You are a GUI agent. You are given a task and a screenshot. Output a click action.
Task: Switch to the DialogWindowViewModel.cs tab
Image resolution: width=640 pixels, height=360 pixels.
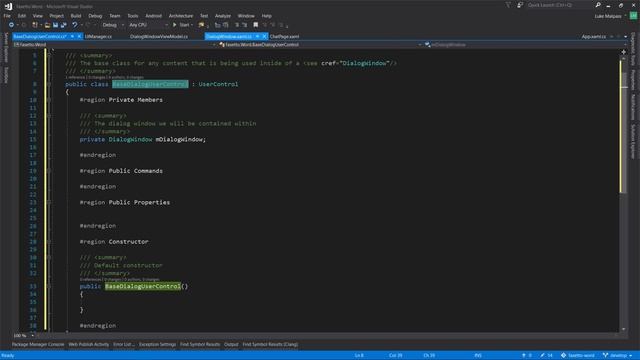159,37
